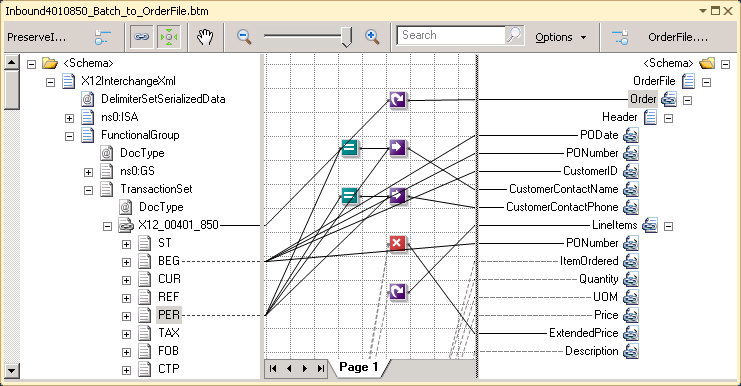741x386 pixels.
Task: Open the window position dropdown arrow
Action: coord(703,11)
